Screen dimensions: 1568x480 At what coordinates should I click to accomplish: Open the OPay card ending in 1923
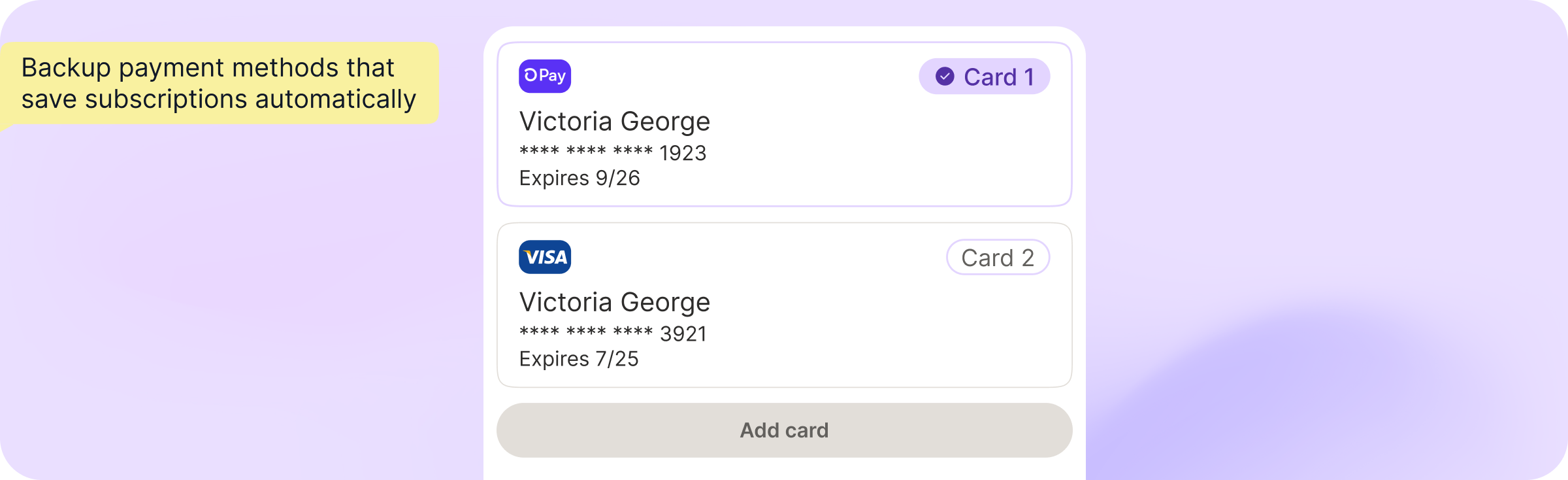point(784,124)
